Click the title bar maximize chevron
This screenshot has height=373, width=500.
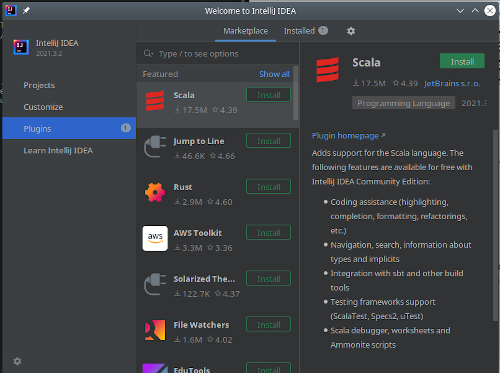tap(475, 11)
